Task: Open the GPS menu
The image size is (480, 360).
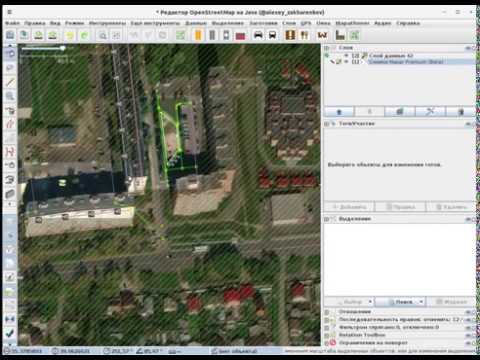Action: (x=306, y=23)
